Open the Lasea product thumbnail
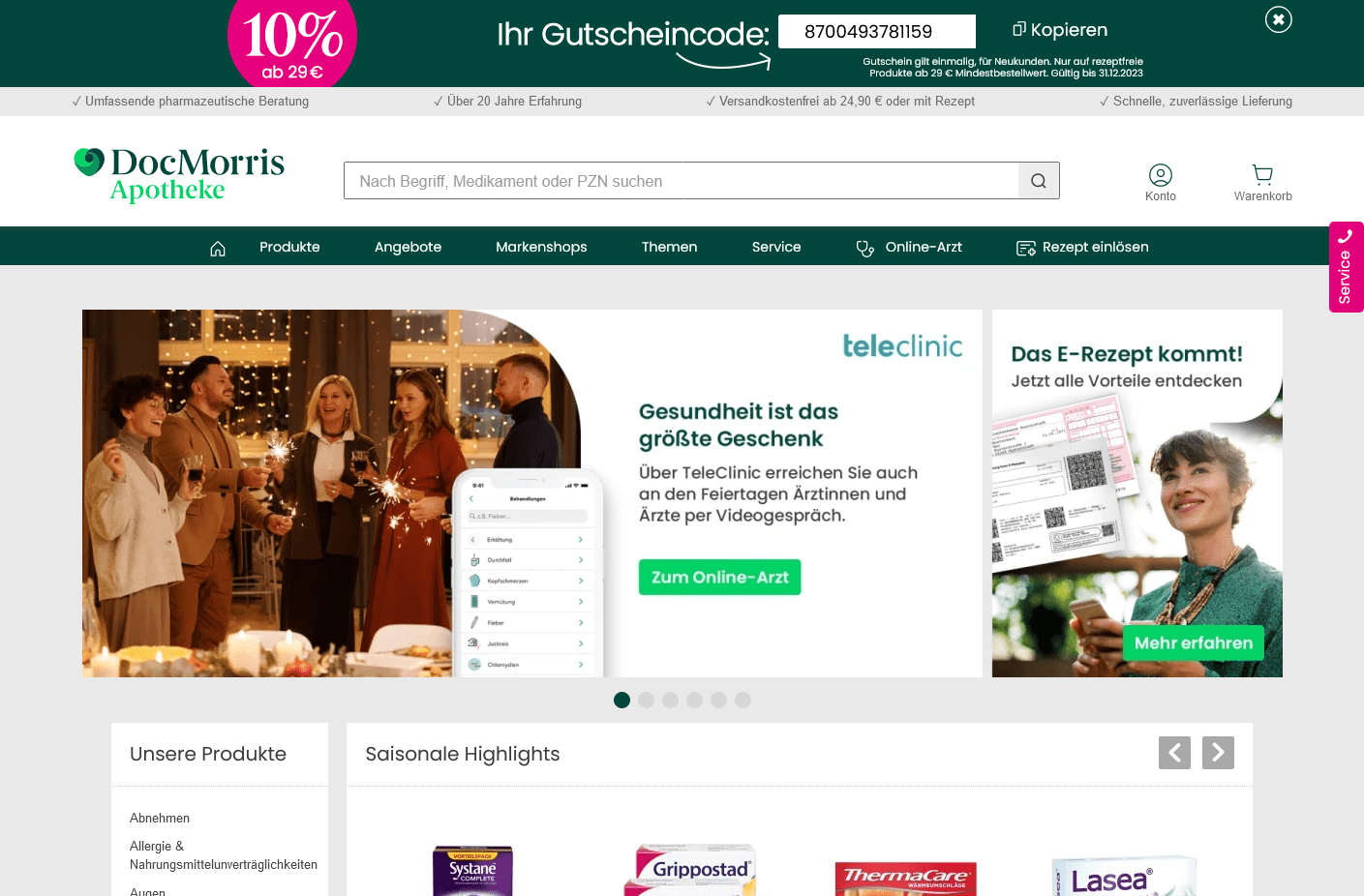 (x=1123, y=876)
